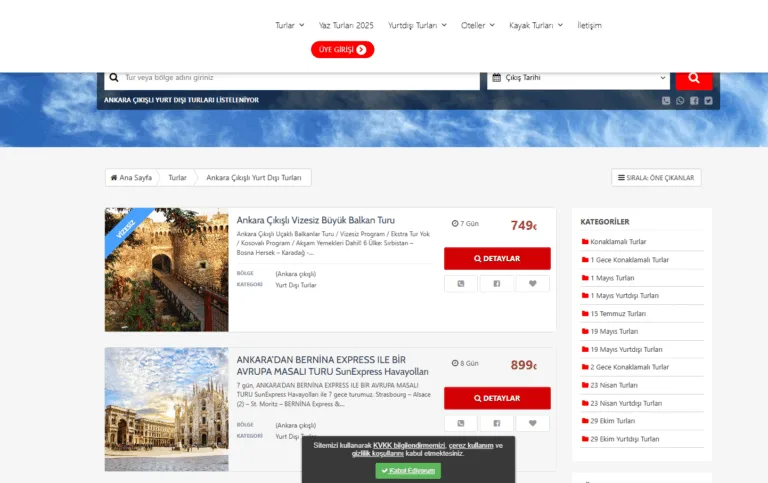Click folder icon beside Konaklamalı Turlar
The height and width of the screenshot is (483, 768).
click(585, 242)
